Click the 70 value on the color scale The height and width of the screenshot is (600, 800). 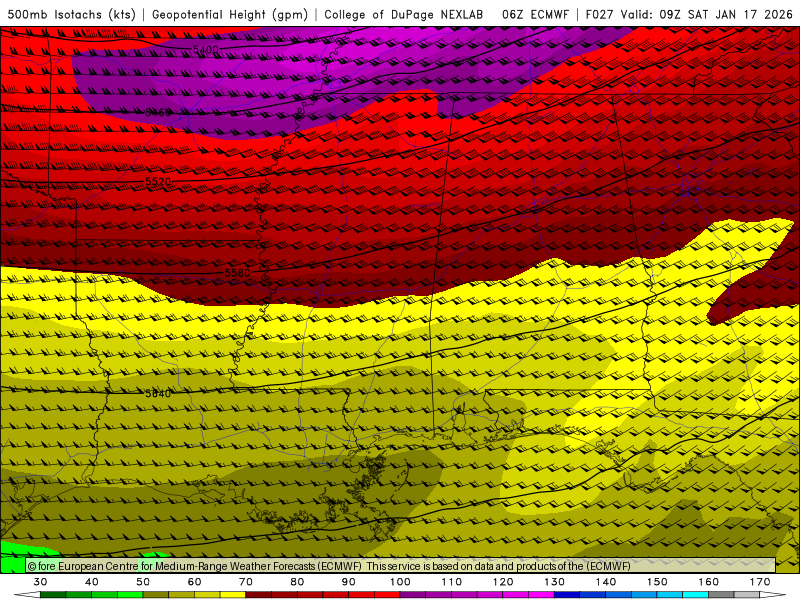246,582
